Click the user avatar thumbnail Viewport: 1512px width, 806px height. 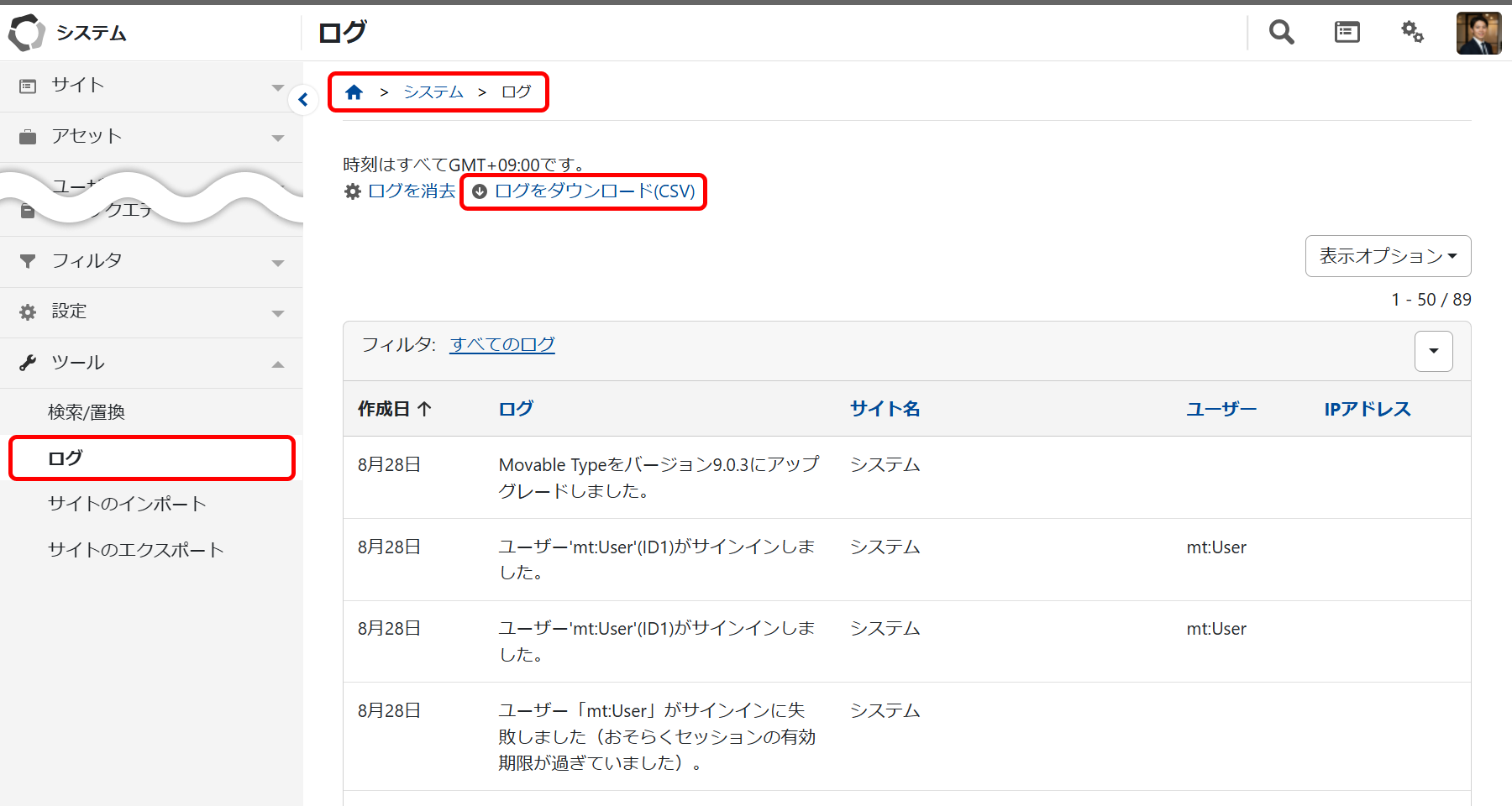pos(1478,32)
